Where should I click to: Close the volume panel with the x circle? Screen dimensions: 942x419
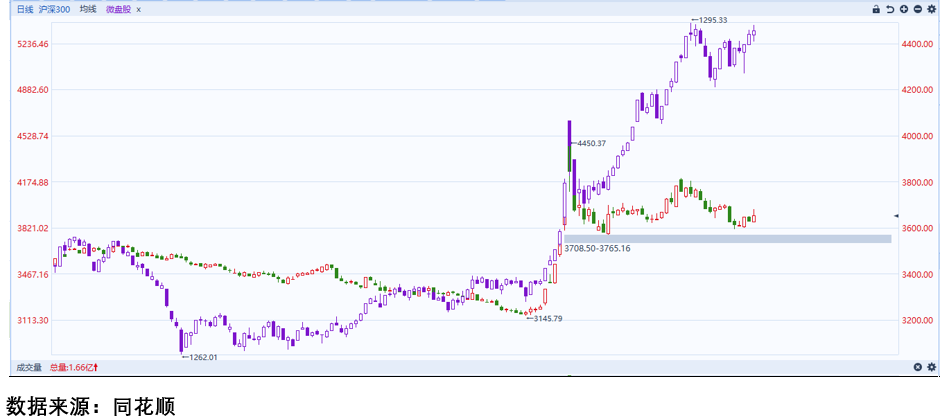click(917, 367)
